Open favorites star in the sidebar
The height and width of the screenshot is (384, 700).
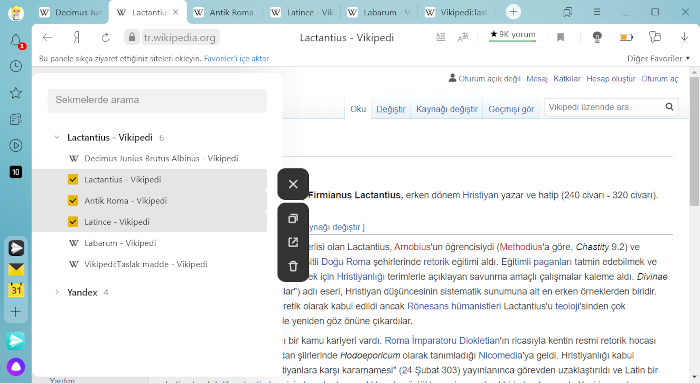click(16, 93)
